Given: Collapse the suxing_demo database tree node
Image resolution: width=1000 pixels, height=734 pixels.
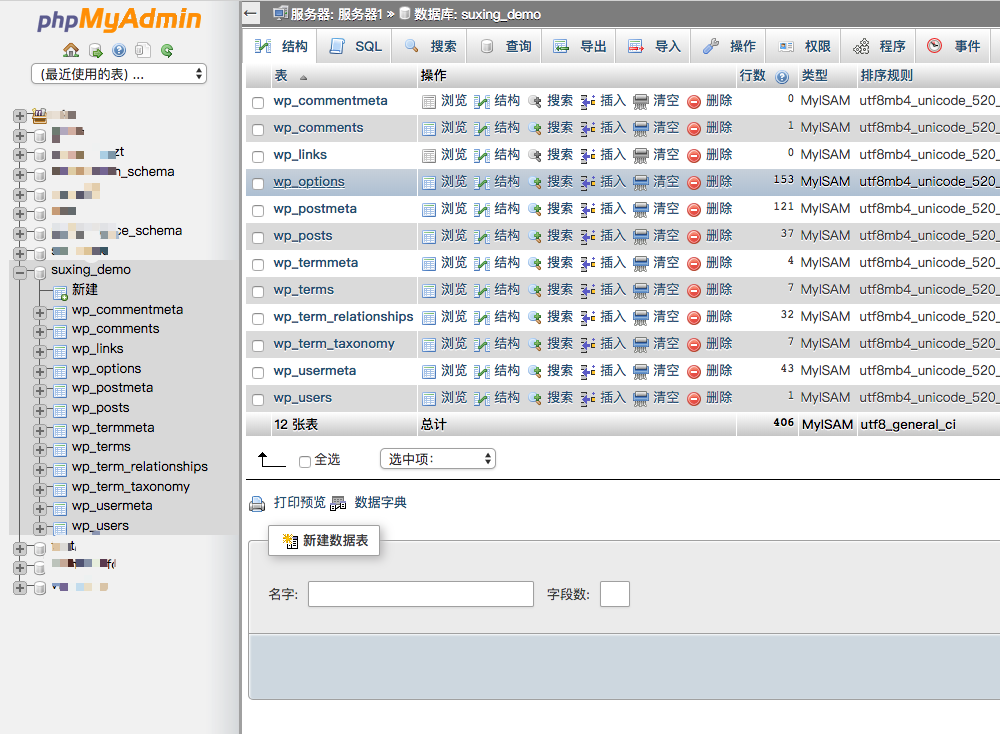Looking at the screenshot, I should [20, 273].
